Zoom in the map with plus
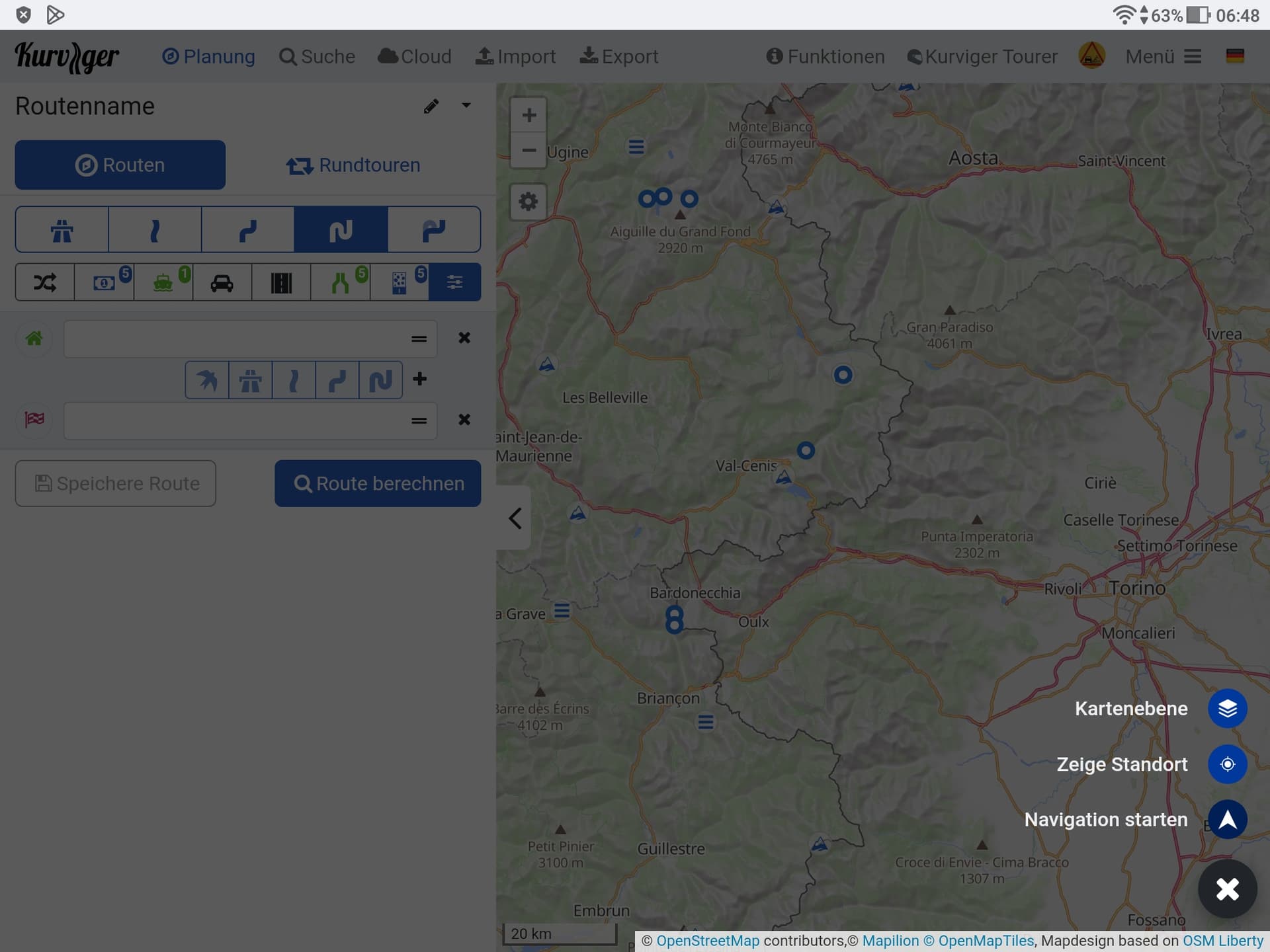 (x=529, y=116)
